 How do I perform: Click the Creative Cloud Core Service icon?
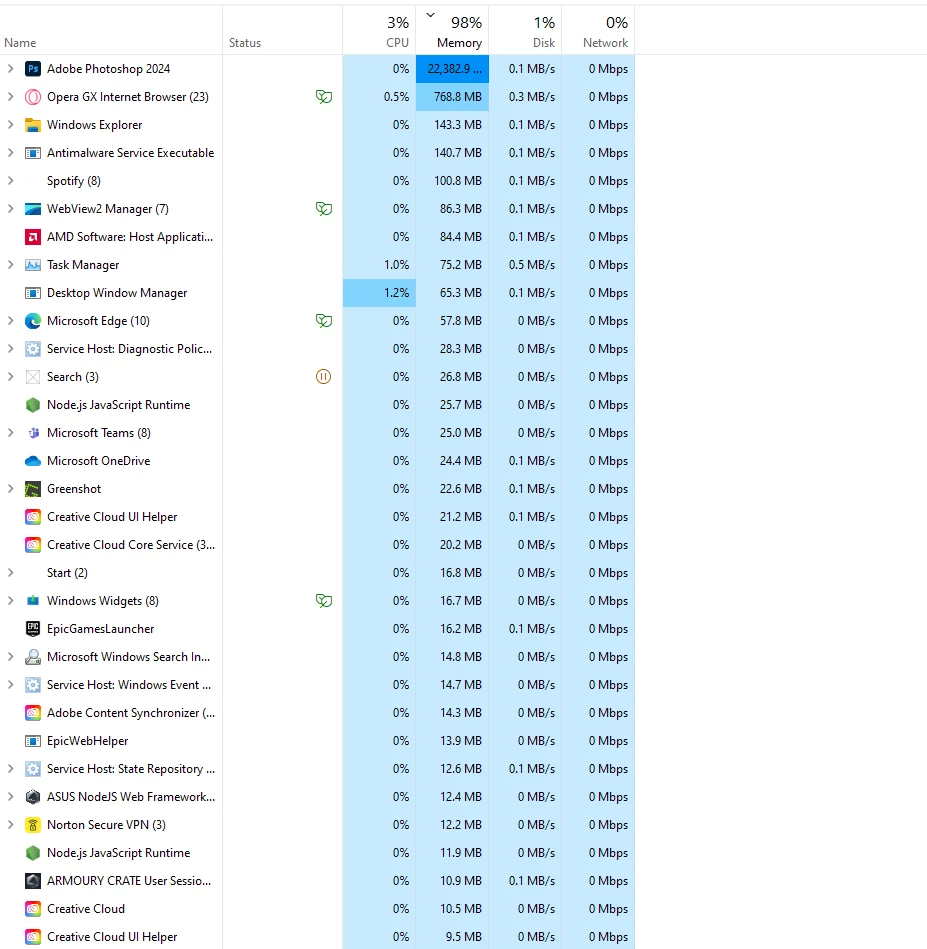33,545
